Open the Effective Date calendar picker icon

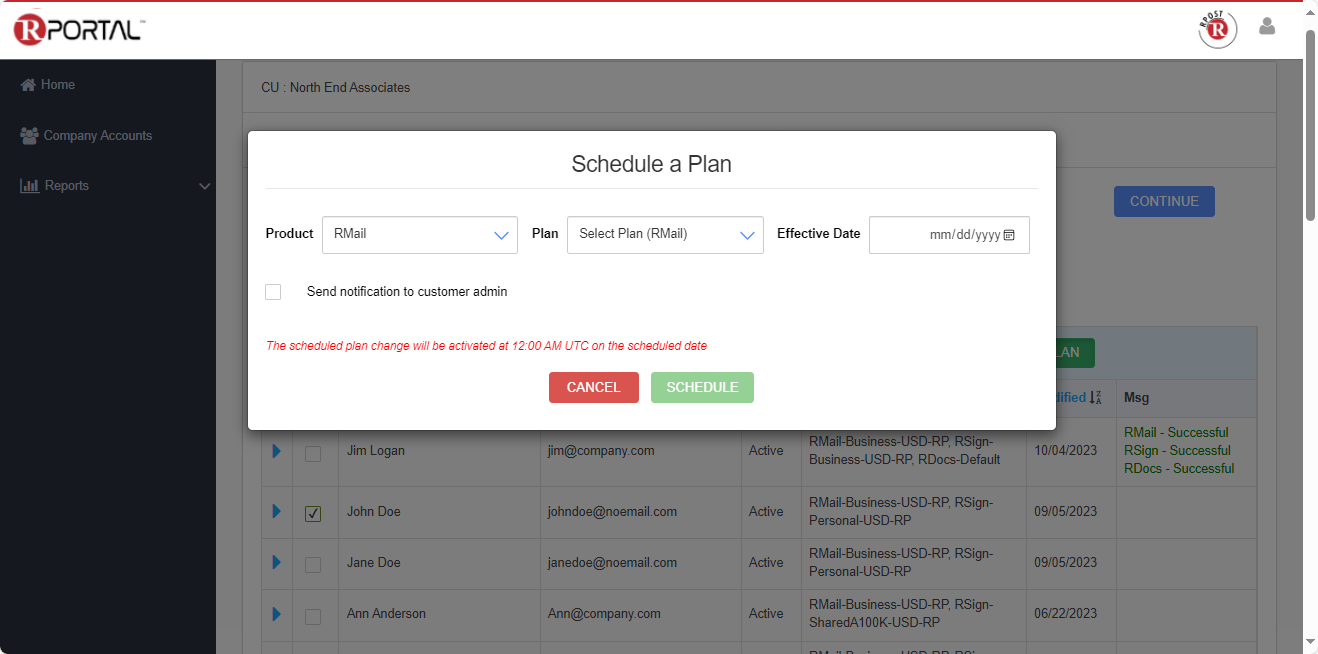[1009, 235]
